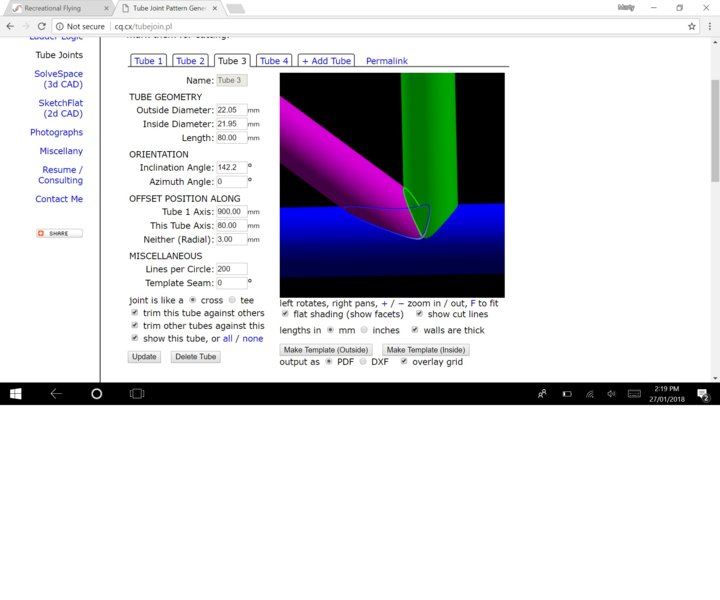The height and width of the screenshot is (600, 720).
Task: Open Chrome three-dot menu
Action: (x=709, y=27)
